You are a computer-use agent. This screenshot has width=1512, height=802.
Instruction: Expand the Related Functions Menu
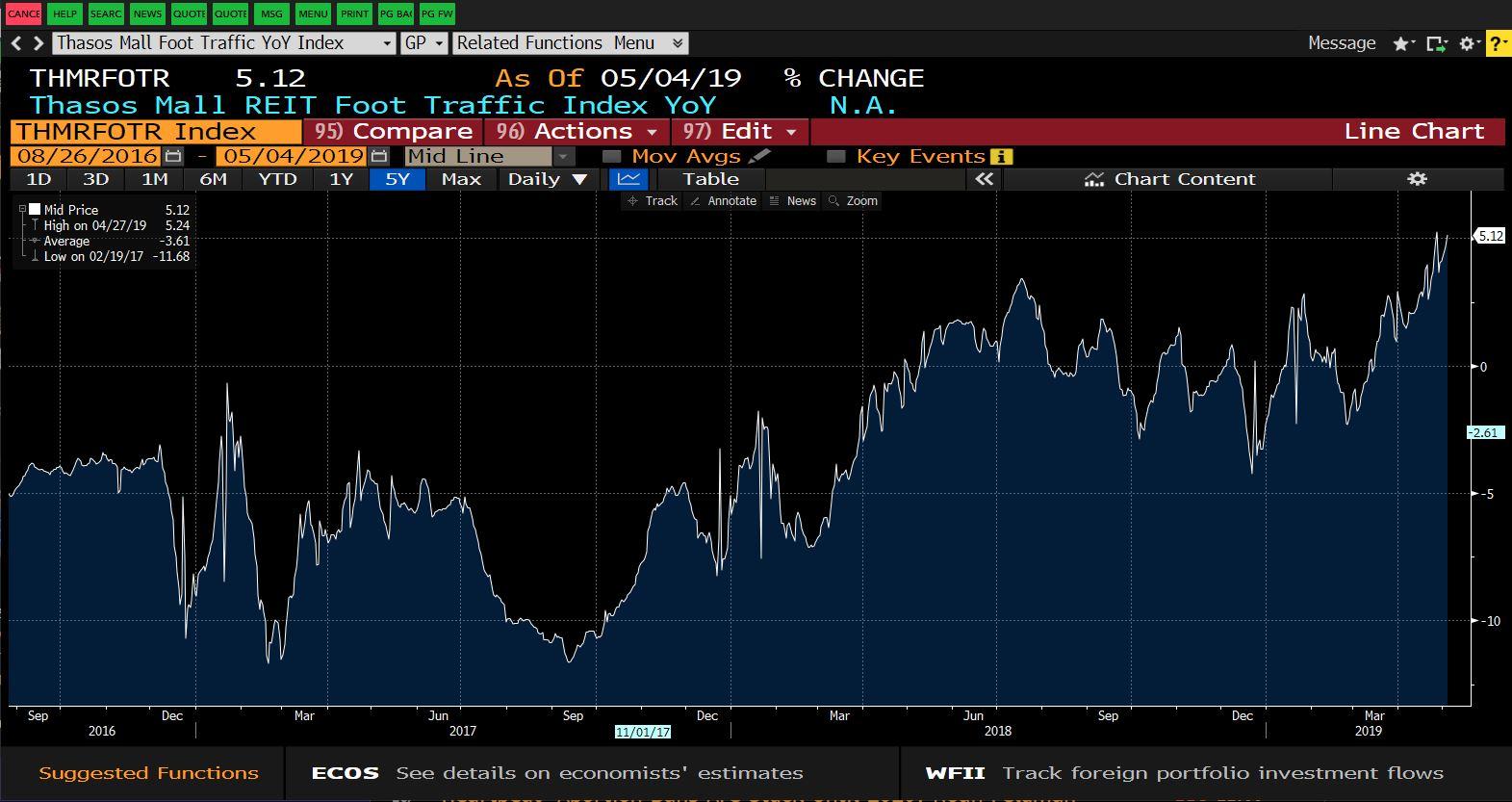coord(571,43)
